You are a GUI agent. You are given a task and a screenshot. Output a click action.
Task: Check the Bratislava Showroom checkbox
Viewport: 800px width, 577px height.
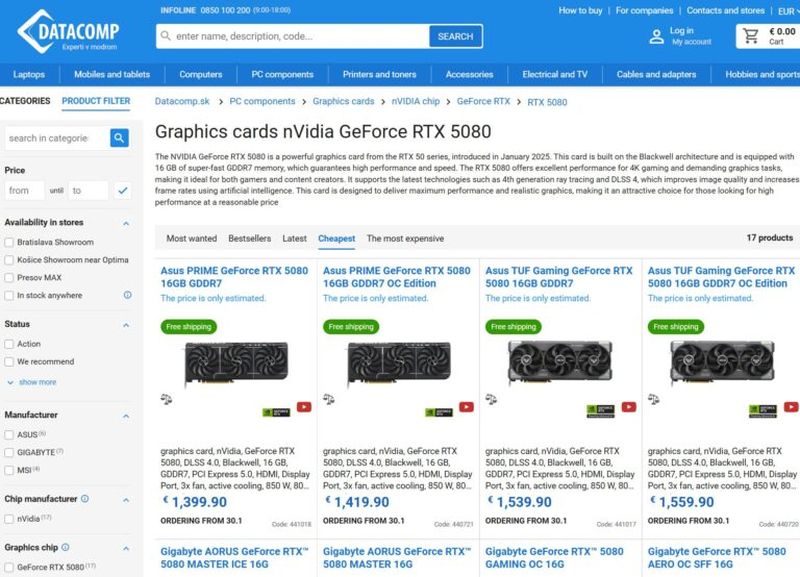coord(9,242)
